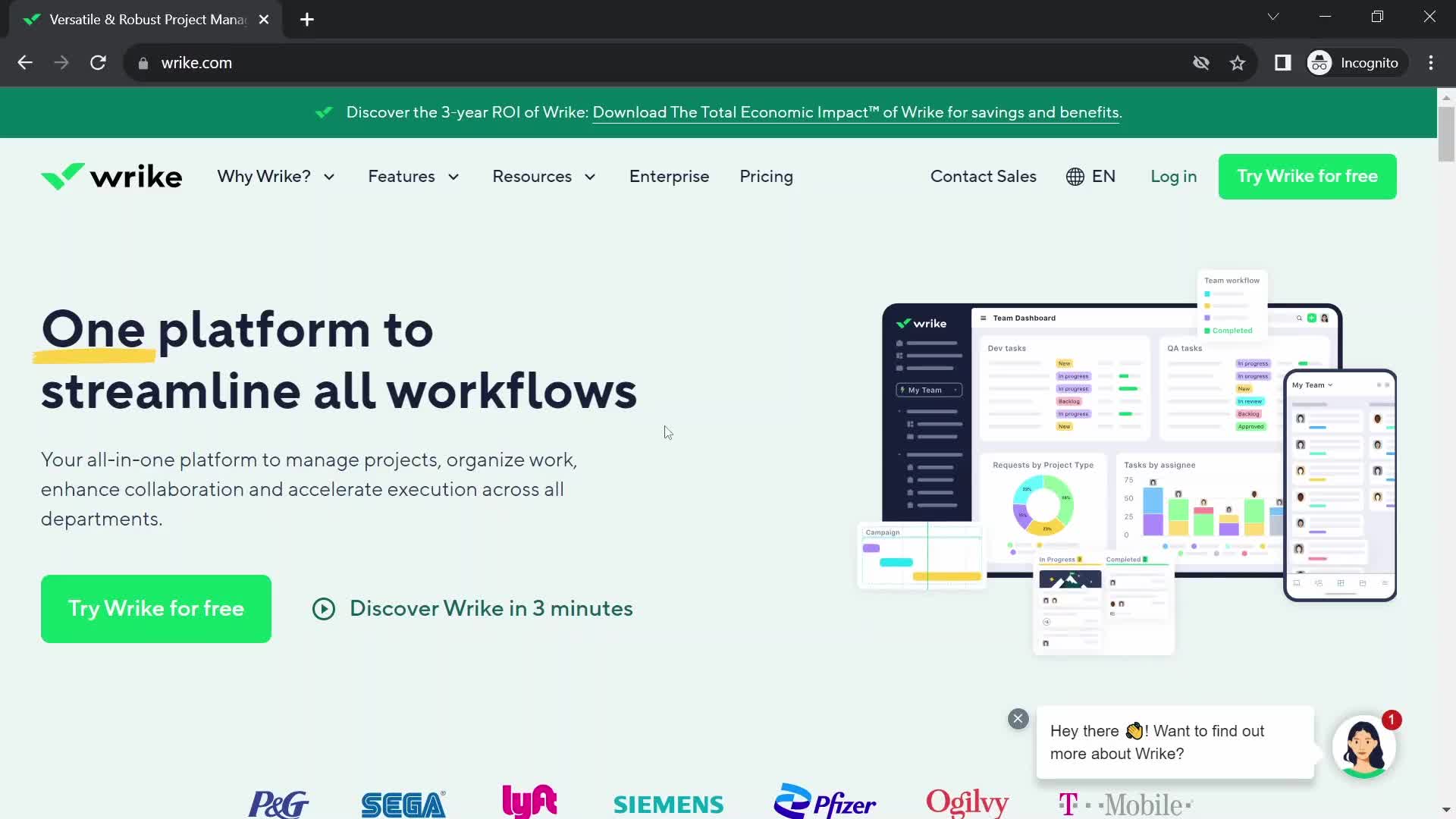This screenshot has width=1456, height=819.
Task: Open the Chrome three-dot menu
Action: pyautogui.click(x=1431, y=63)
